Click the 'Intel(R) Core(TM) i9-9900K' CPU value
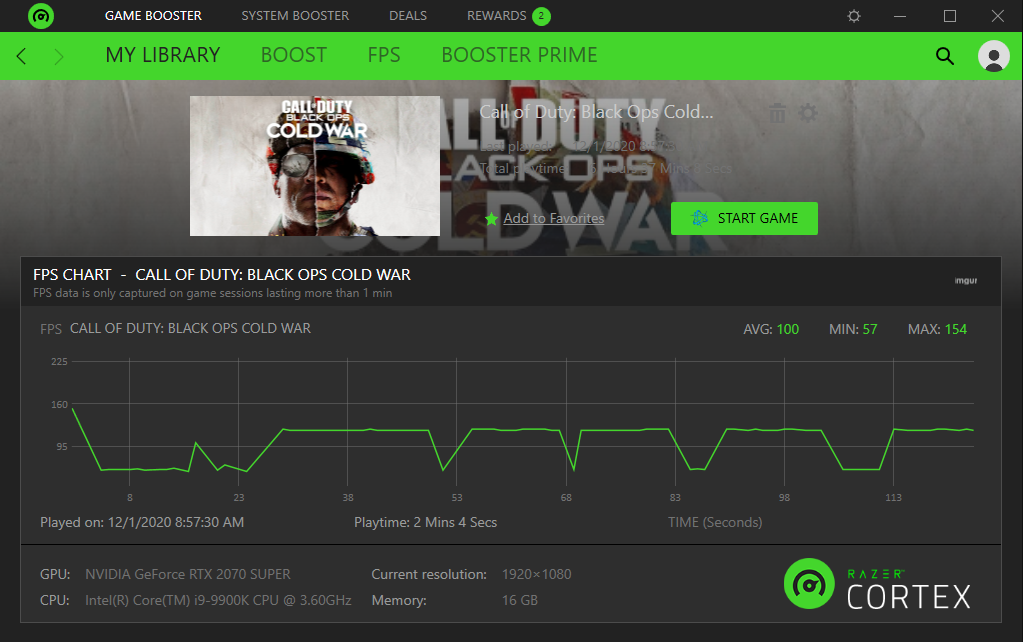Screen dimensions: 1023x642 click(x=218, y=601)
